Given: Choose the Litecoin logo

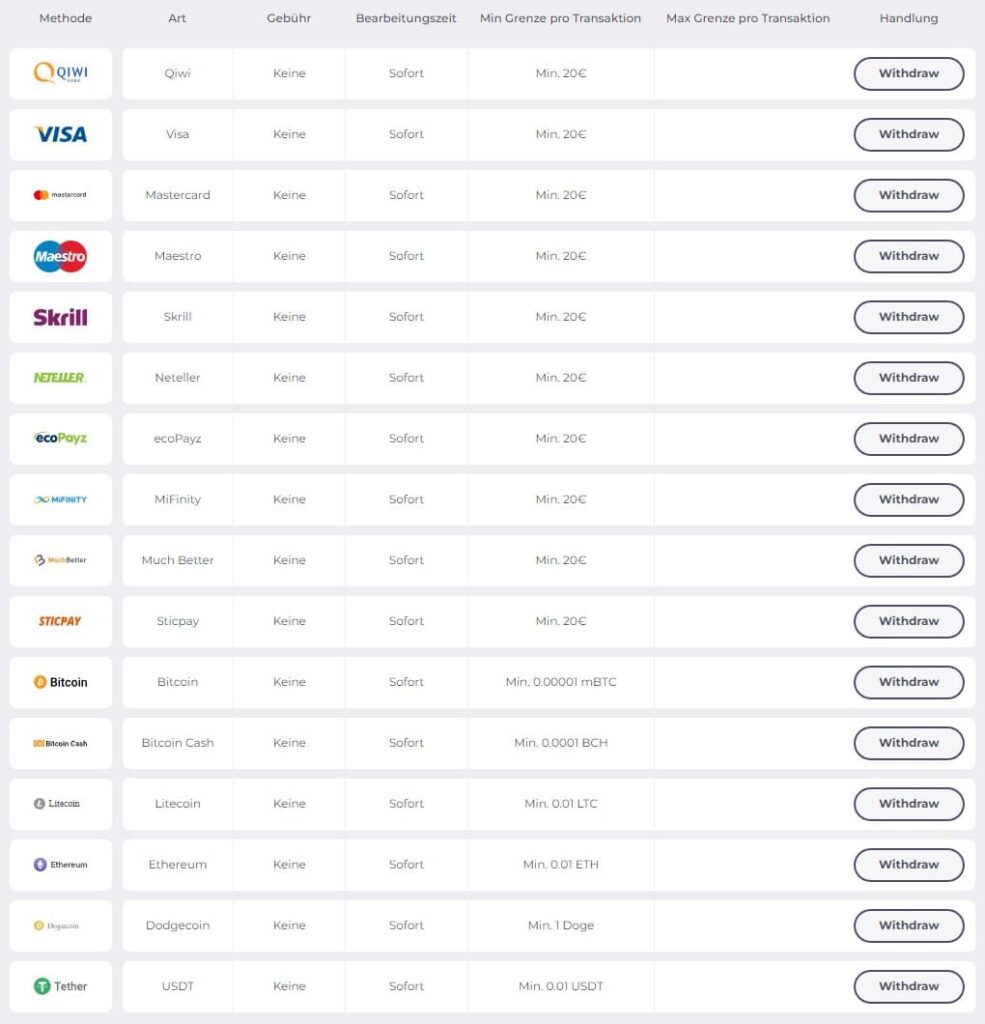Looking at the screenshot, I should (x=60, y=804).
